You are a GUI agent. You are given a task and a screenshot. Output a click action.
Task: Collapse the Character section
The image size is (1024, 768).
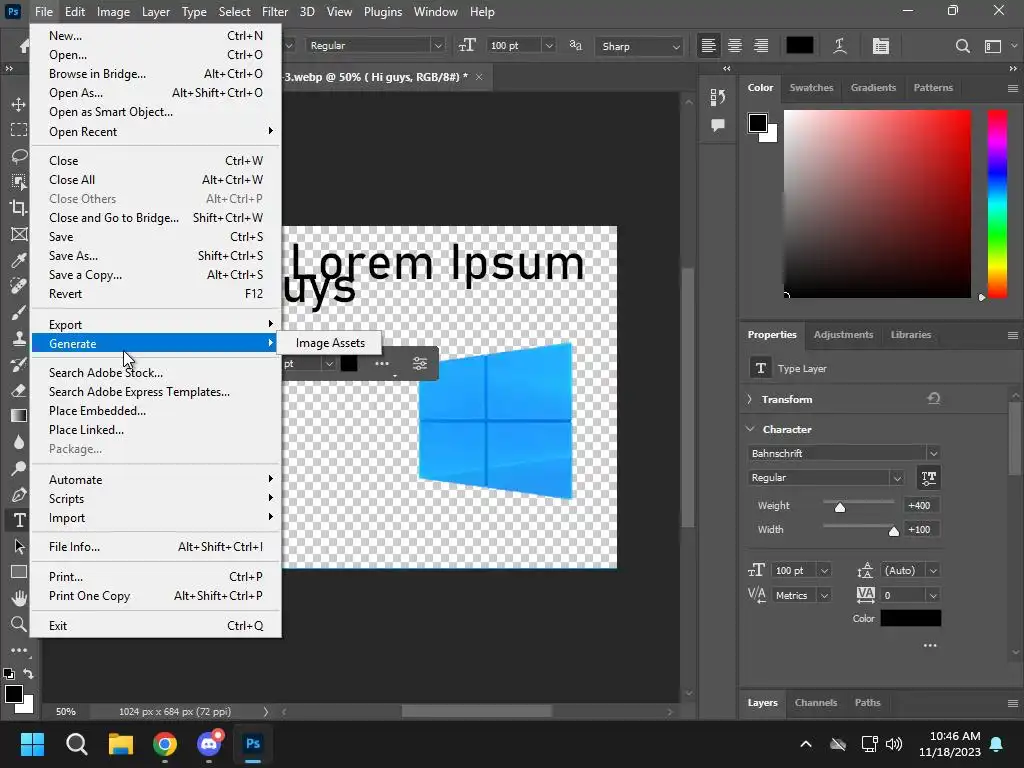[750, 429]
